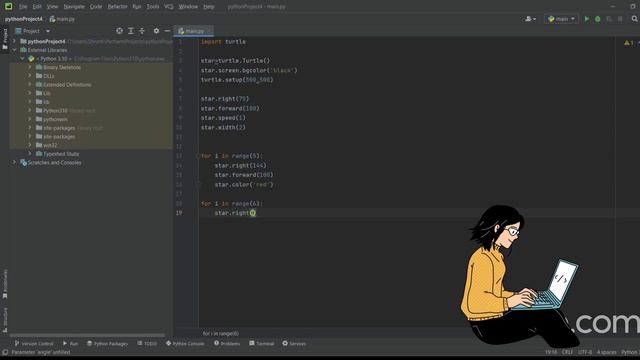Open the Refactor menu

pyautogui.click(x=118, y=7)
